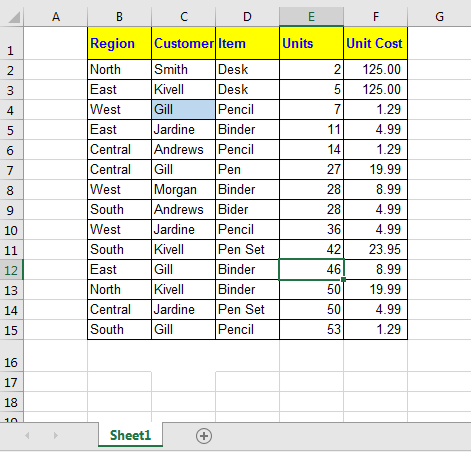Click the next sheet navigation arrow
The image size is (471, 452).
(x=56, y=435)
